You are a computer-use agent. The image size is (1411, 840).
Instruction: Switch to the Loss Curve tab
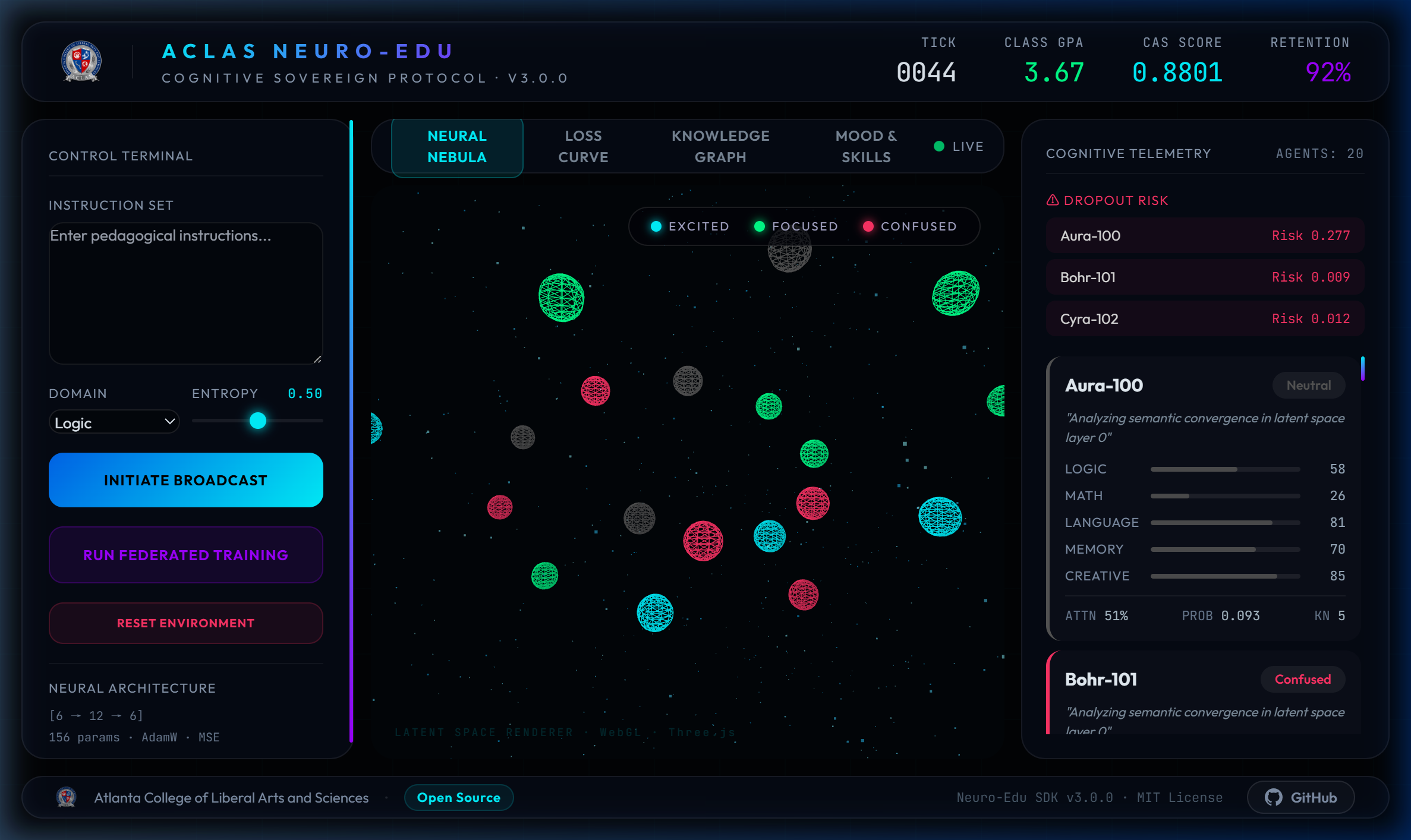(x=583, y=146)
